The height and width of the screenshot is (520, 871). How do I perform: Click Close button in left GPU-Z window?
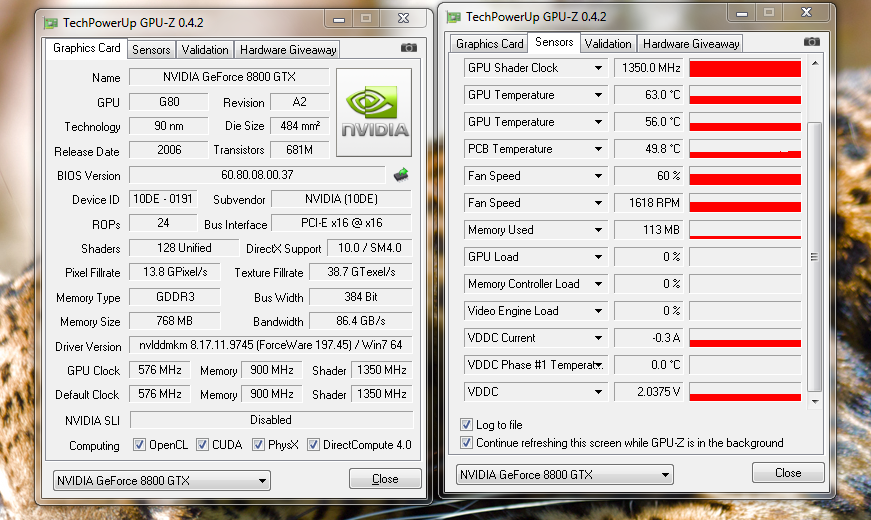pos(385,479)
